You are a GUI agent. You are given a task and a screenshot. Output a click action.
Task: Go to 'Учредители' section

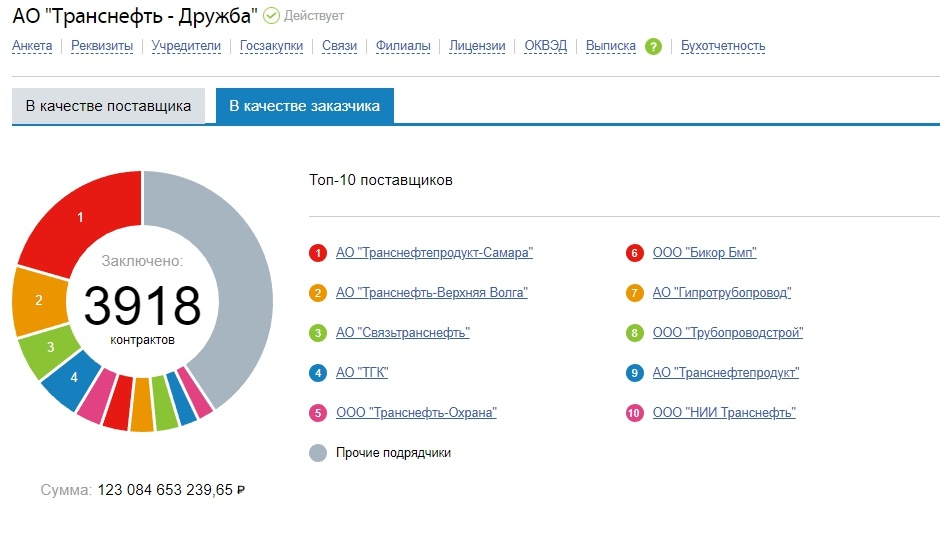coord(186,46)
